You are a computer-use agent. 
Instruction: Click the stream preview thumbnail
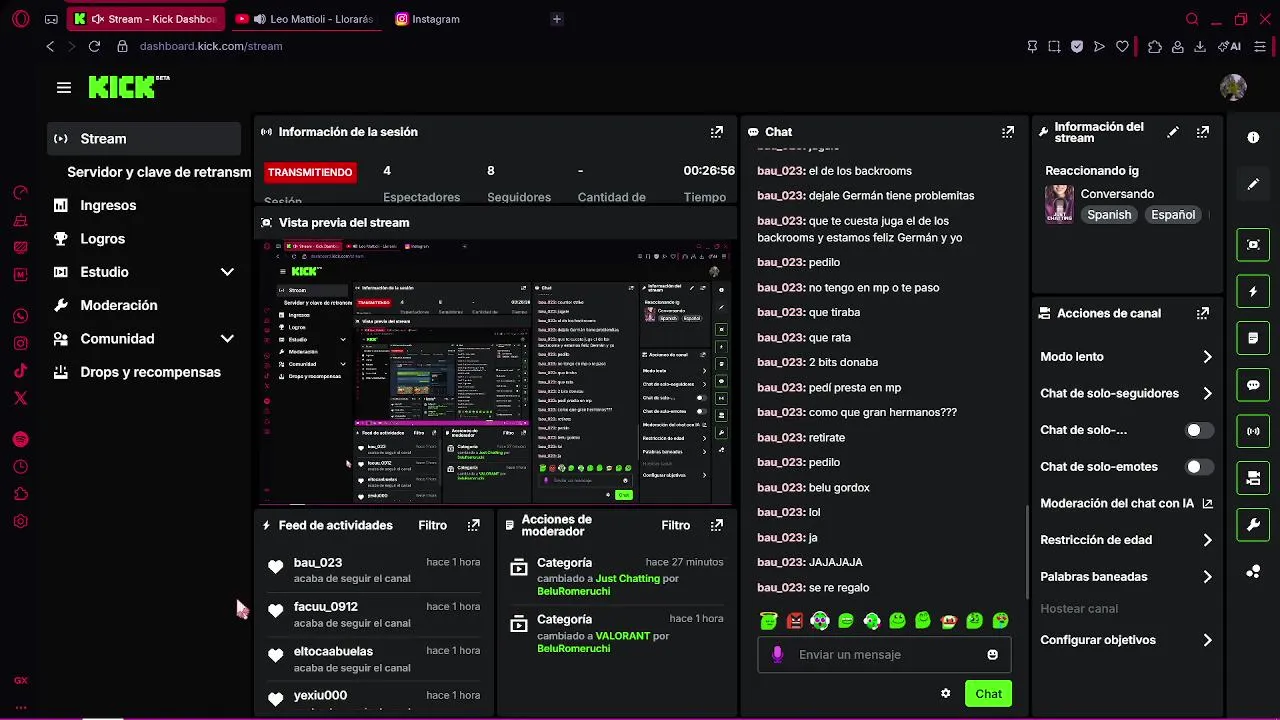click(x=495, y=372)
